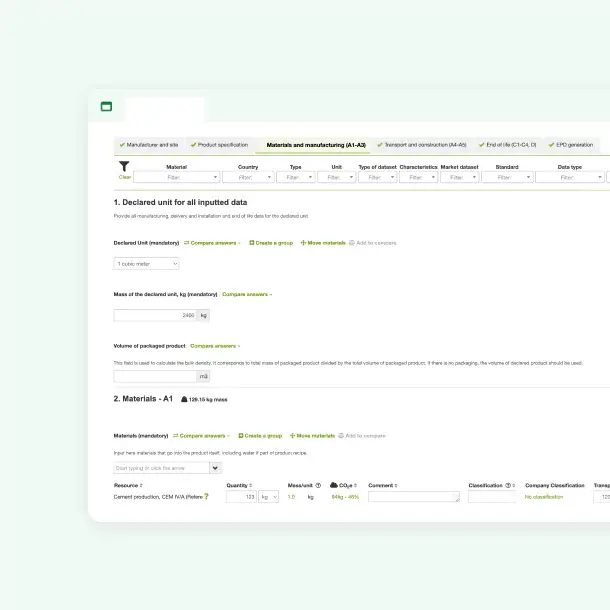Open the Standard filter dropdown

click(507, 177)
